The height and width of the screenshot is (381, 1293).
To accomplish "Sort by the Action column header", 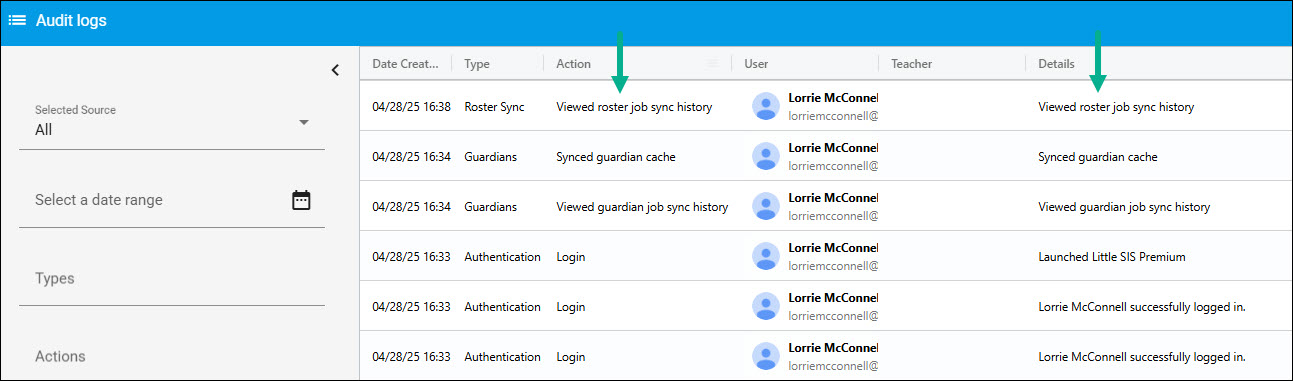I will (573, 64).
